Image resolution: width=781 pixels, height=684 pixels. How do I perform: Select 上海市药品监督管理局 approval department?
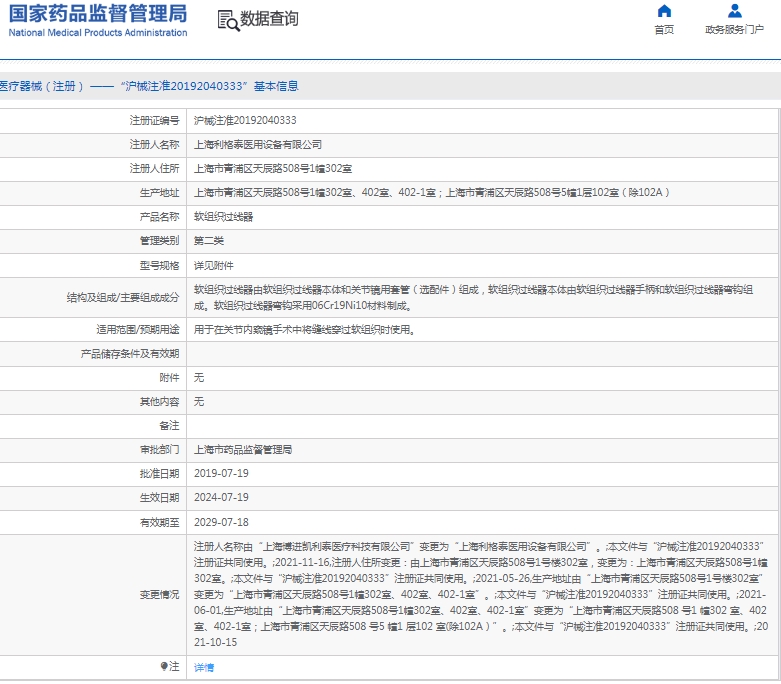coord(243,450)
